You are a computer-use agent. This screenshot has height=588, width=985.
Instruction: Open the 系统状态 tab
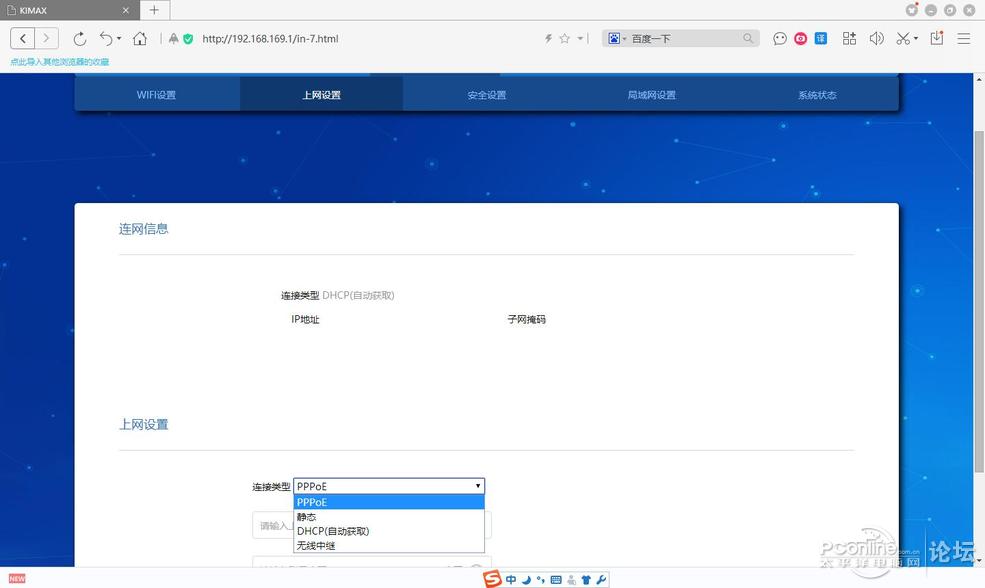click(x=816, y=94)
